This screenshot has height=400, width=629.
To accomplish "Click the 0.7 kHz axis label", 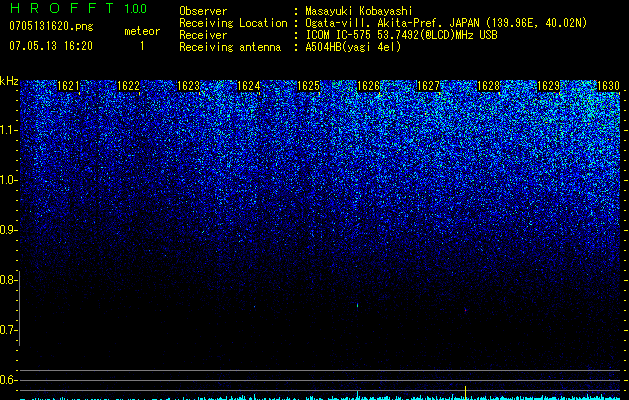I will (8, 330).
